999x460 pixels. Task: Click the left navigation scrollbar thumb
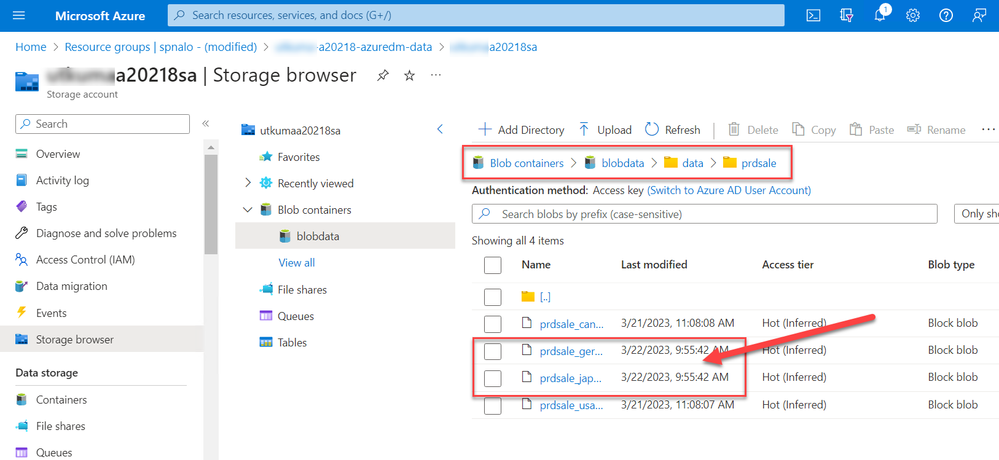(x=211, y=204)
